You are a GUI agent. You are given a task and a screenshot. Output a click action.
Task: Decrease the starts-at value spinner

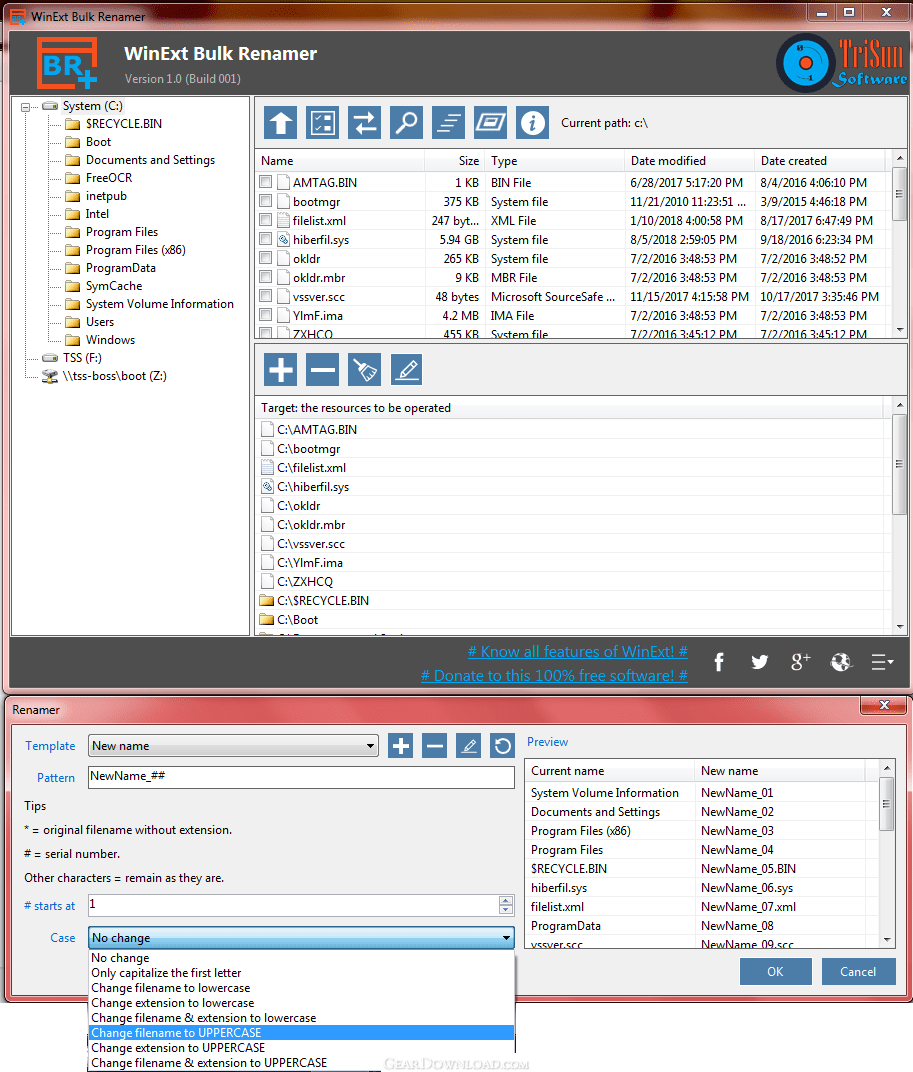pyautogui.click(x=505, y=910)
